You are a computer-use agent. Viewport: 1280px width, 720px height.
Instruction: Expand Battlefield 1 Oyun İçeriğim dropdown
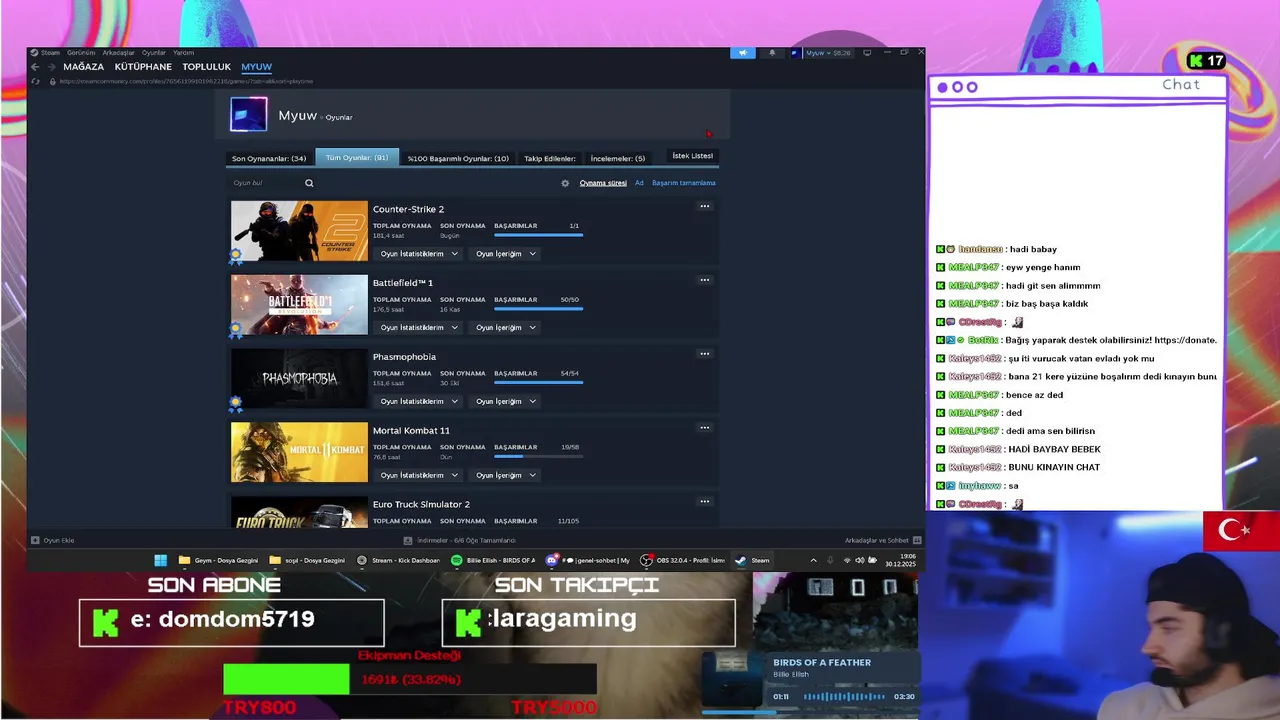pos(506,328)
